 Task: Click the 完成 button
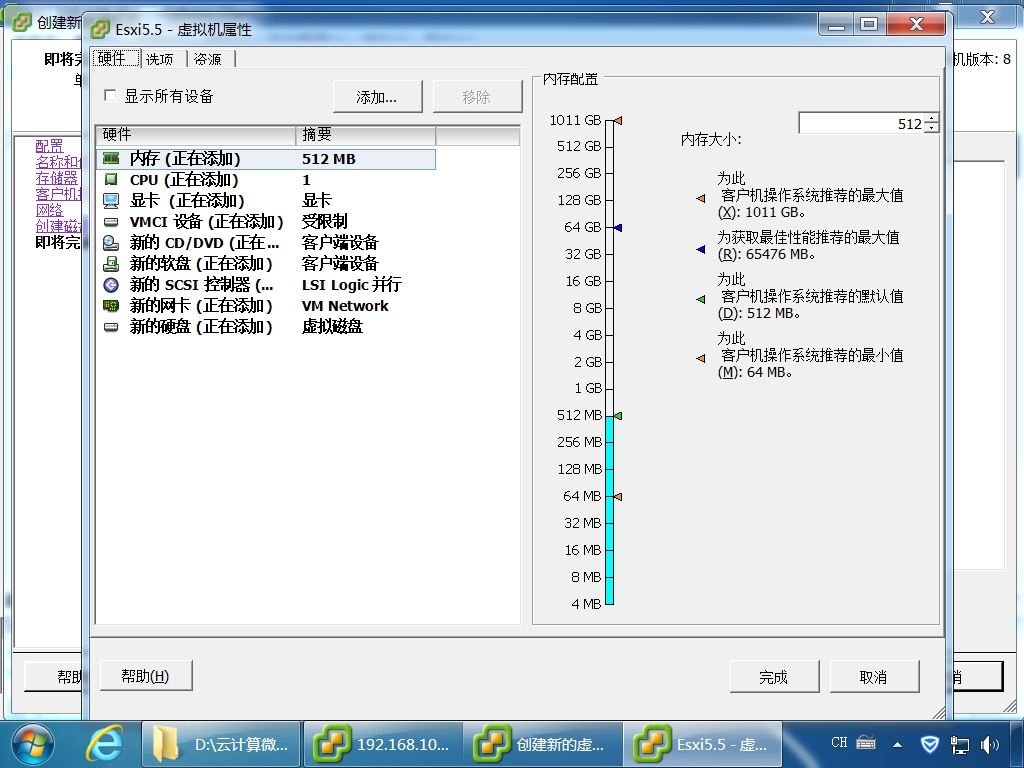pyautogui.click(x=774, y=677)
